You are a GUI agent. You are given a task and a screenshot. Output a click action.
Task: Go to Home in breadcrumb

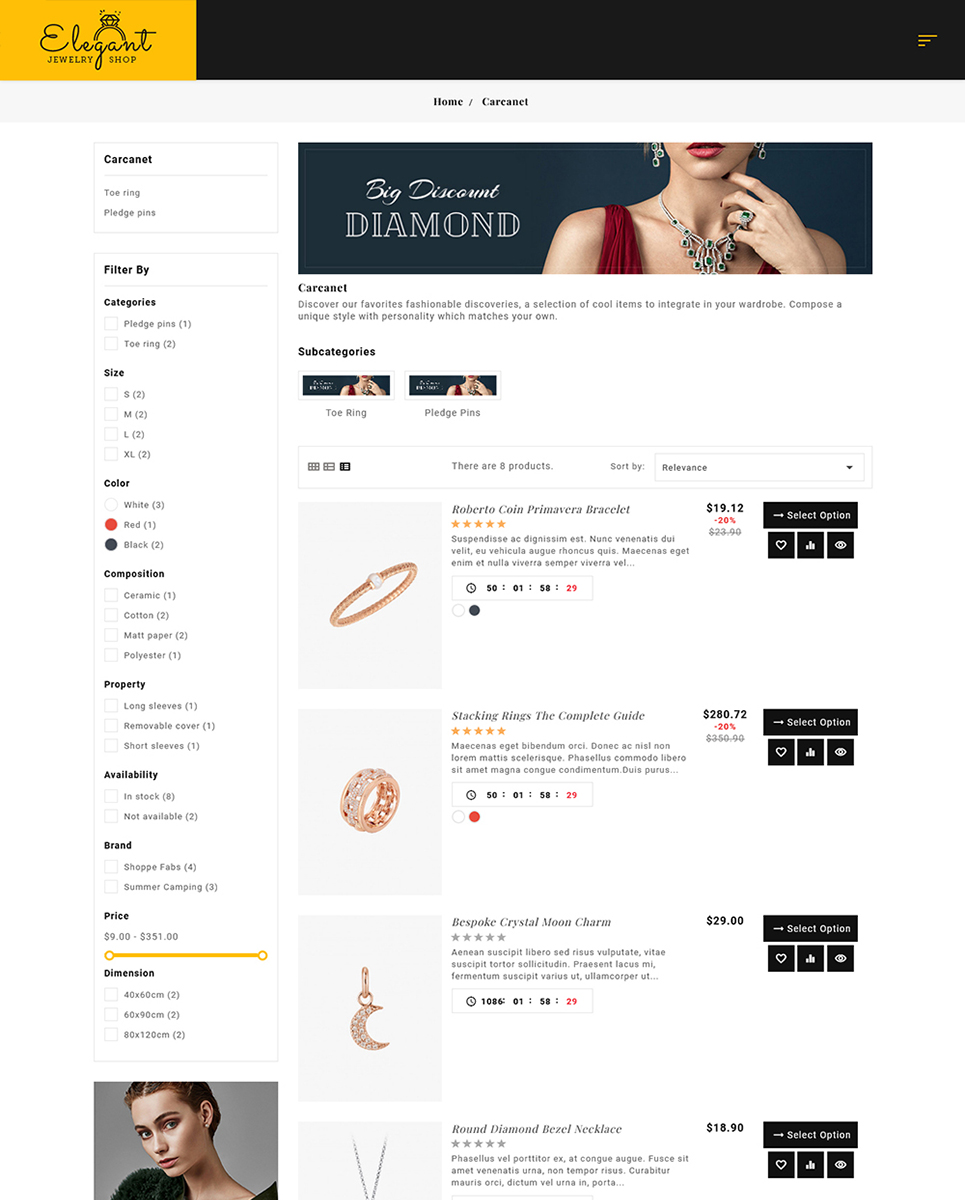click(448, 102)
